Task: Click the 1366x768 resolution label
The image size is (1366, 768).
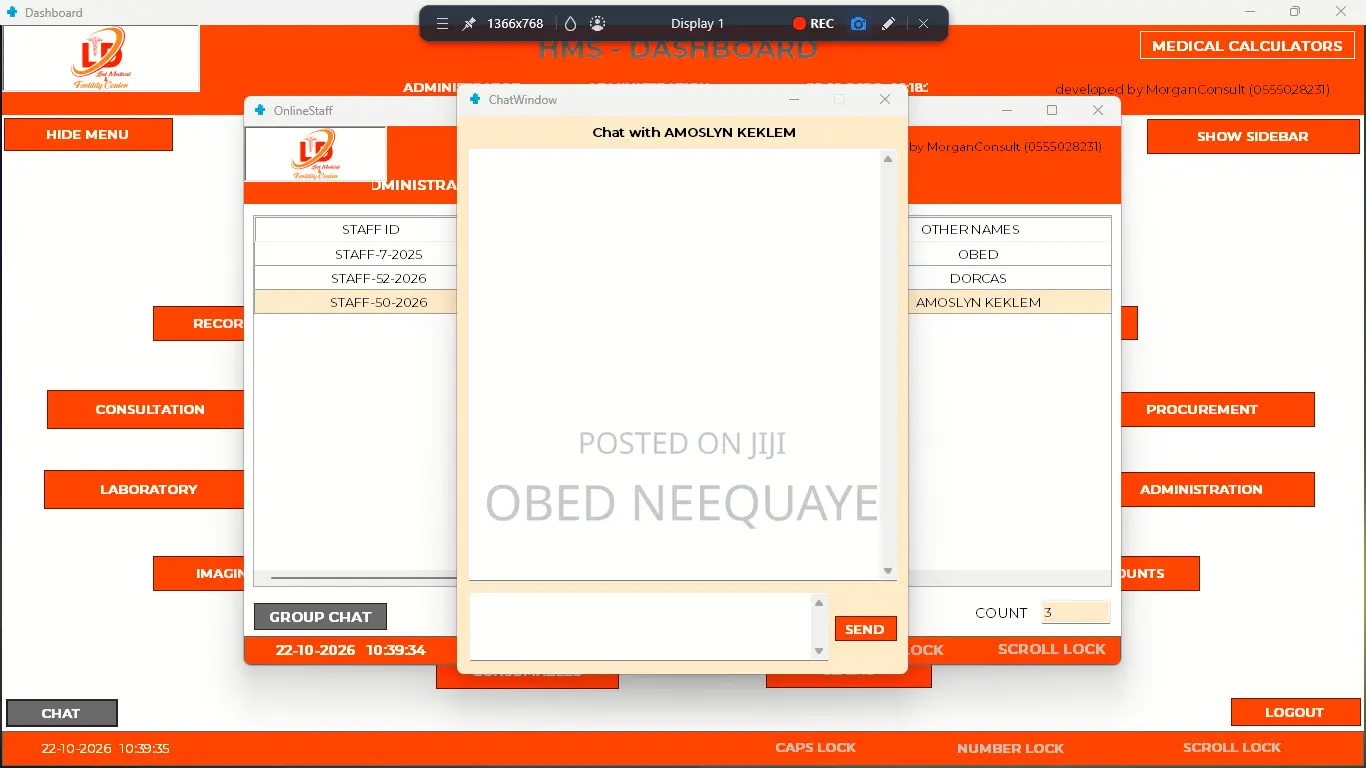Action: pos(515,23)
